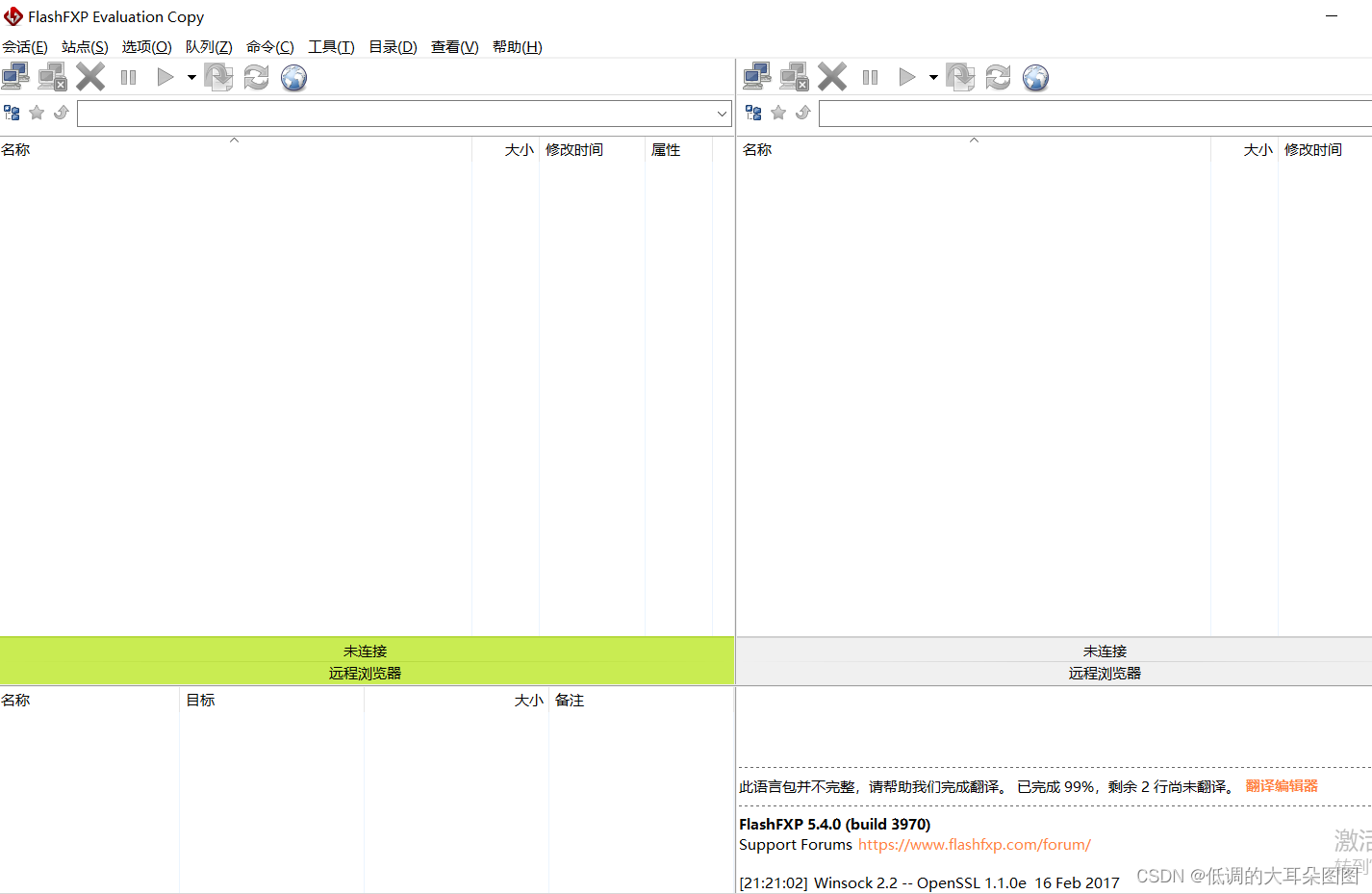Image resolution: width=1372 pixels, height=894 pixels.
Task: Click favorites star icon in left pane
Action: click(x=37, y=113)
